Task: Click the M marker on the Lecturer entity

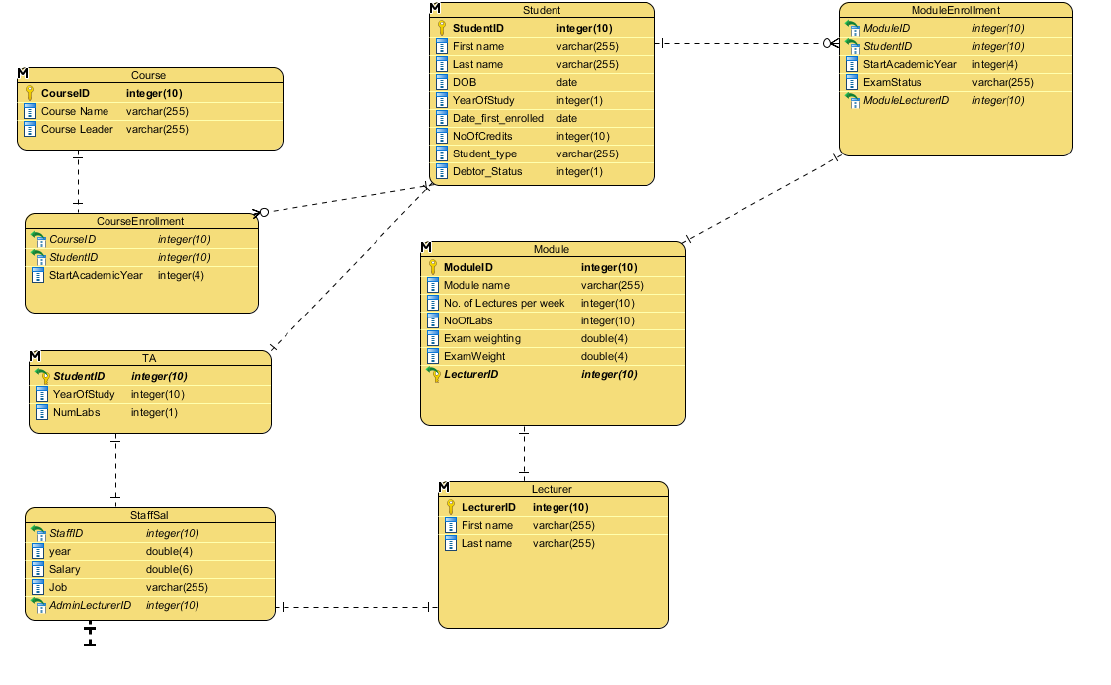Action: point(444,487)
